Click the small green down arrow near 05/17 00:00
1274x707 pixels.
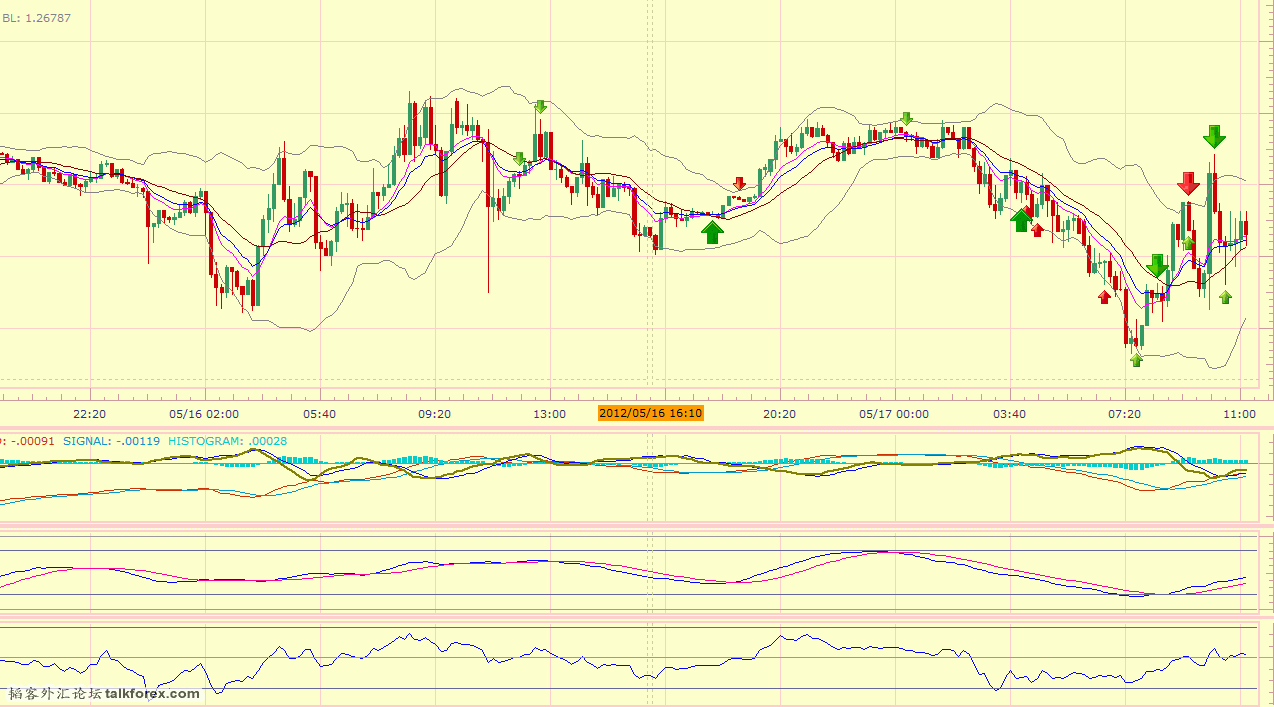[x=906, y=119]
